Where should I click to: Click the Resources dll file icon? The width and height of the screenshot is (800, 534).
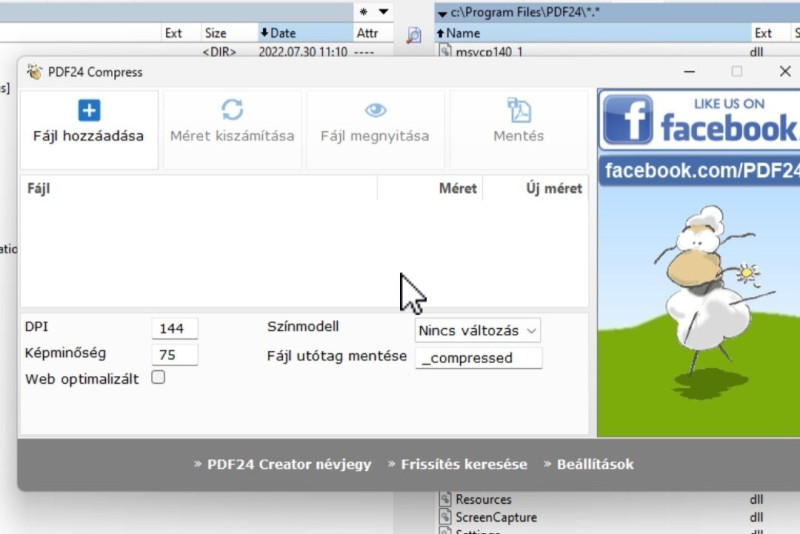pyautogui.click(x=445, y=498)
